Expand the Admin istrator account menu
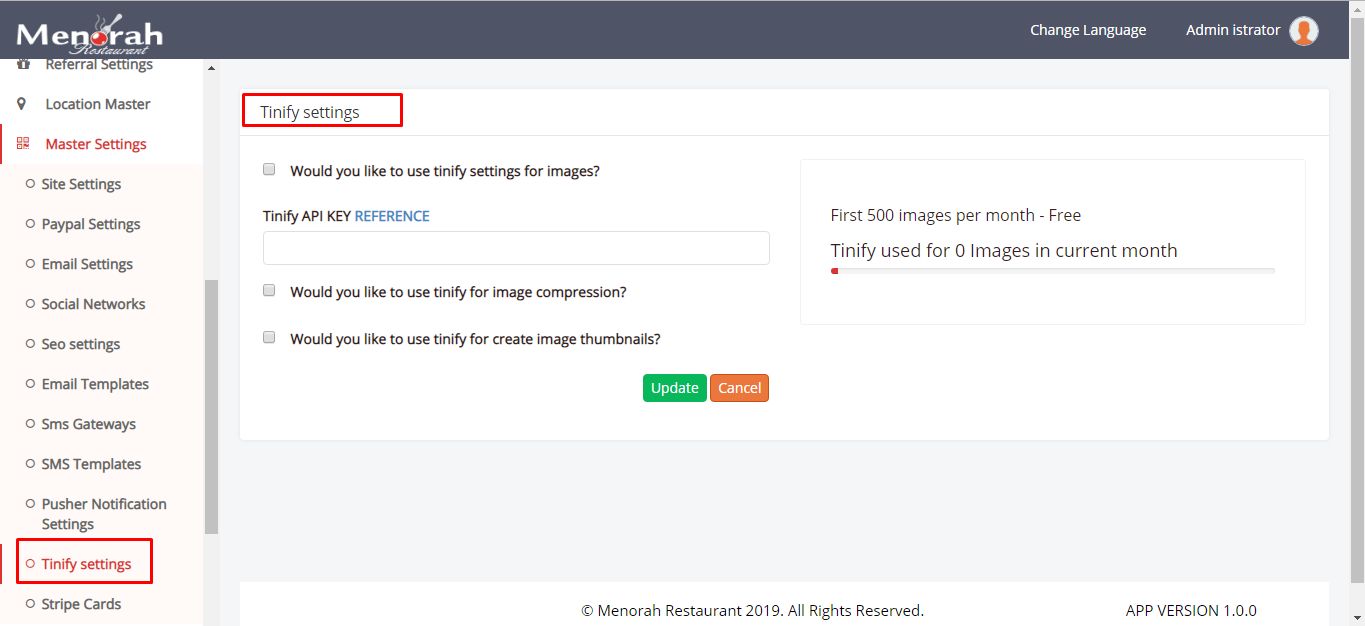The image size is (1365, 626). pyautogui.click(x=1232, y=30)
